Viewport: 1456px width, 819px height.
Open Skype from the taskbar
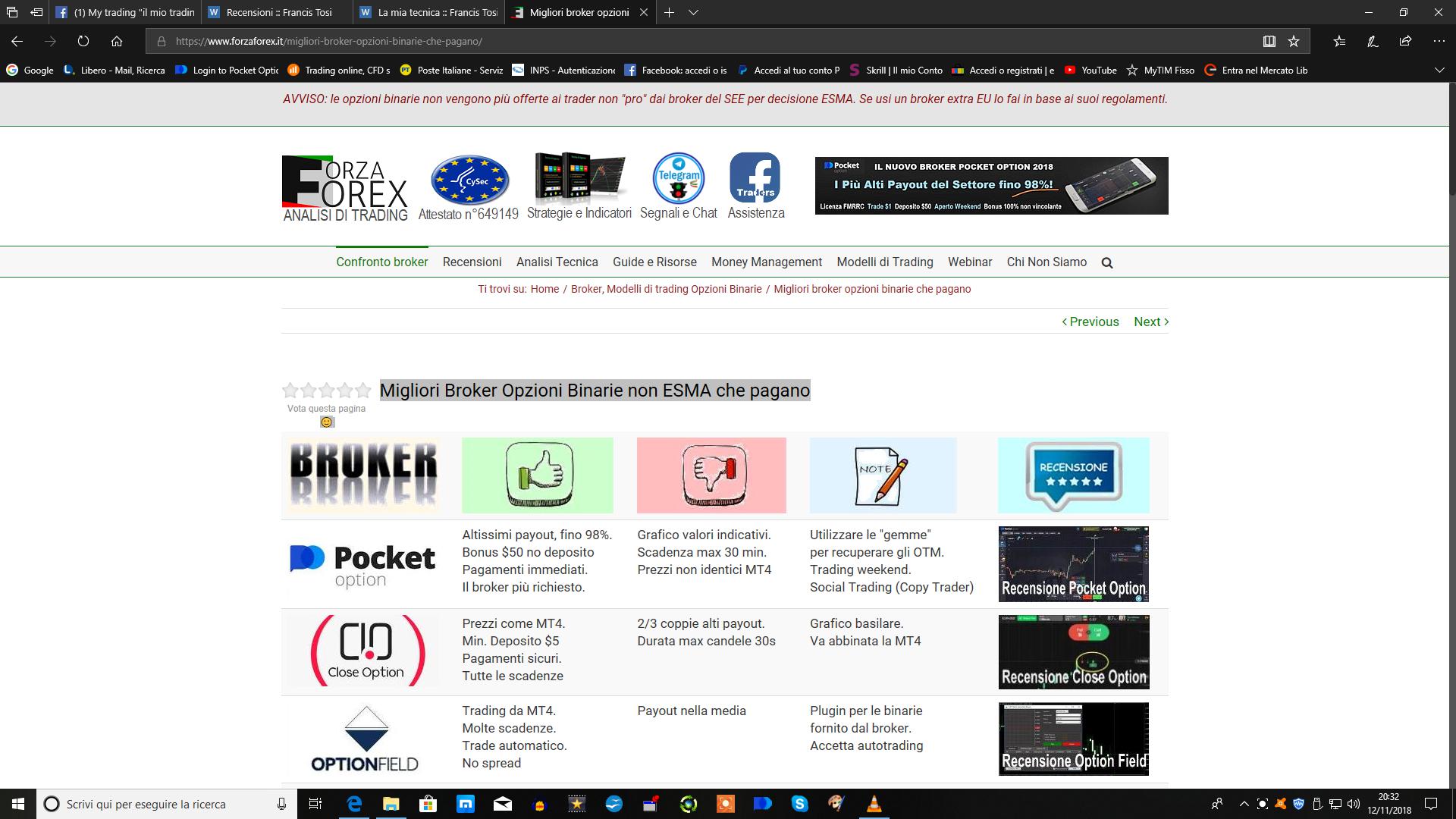[x=799, y=804]
